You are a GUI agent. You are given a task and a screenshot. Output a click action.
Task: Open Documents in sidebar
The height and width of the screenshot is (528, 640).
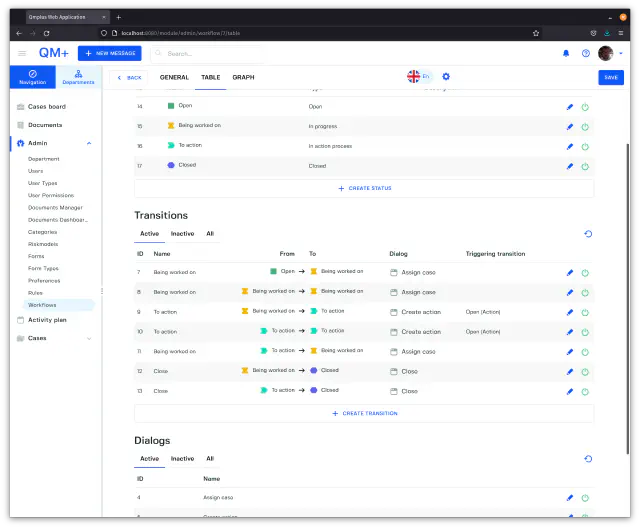point(45,125)
